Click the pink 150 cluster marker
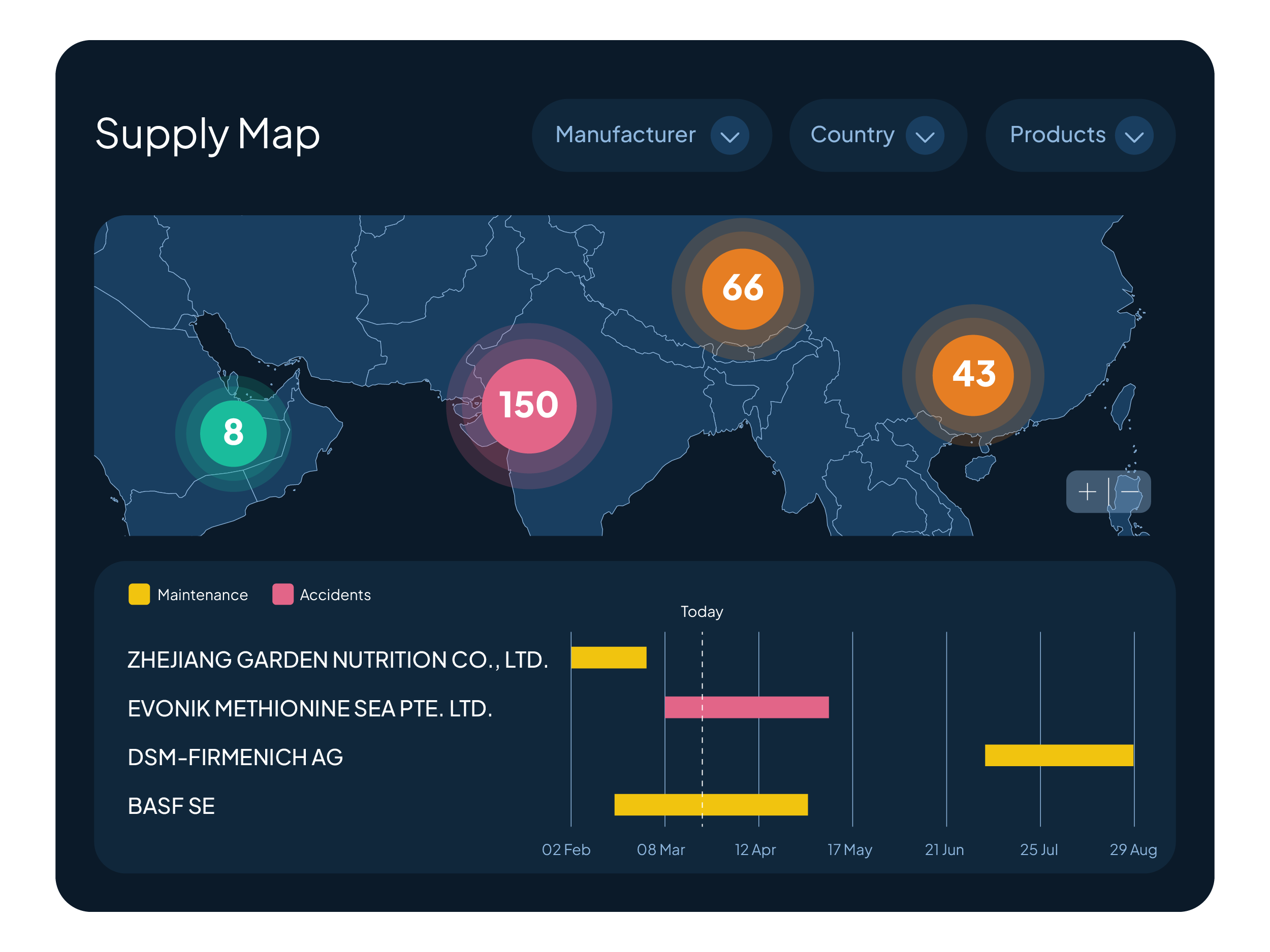Image resolution: width=1270 pixels, height=952 pixels. point(529,406)
